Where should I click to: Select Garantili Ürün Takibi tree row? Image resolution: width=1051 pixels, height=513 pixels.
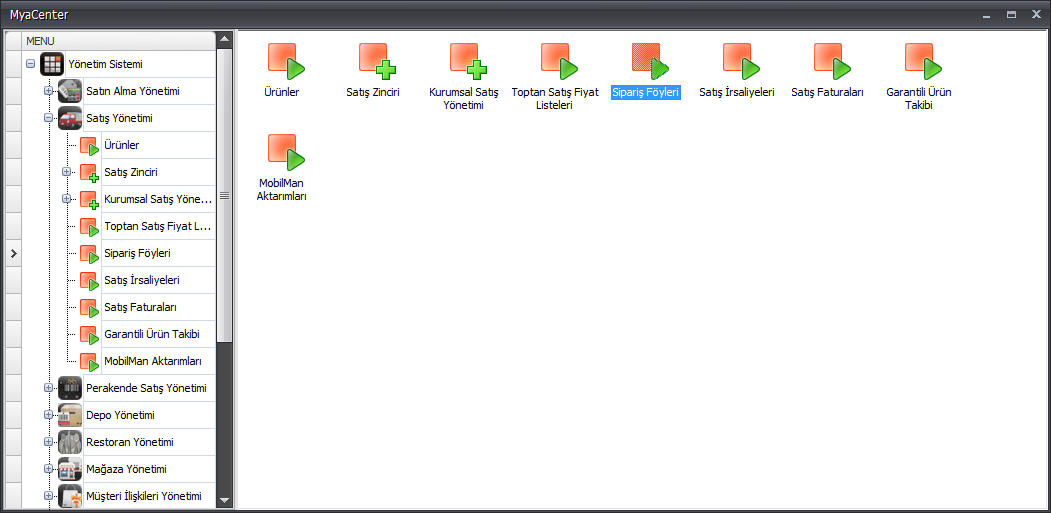[159, 334]
